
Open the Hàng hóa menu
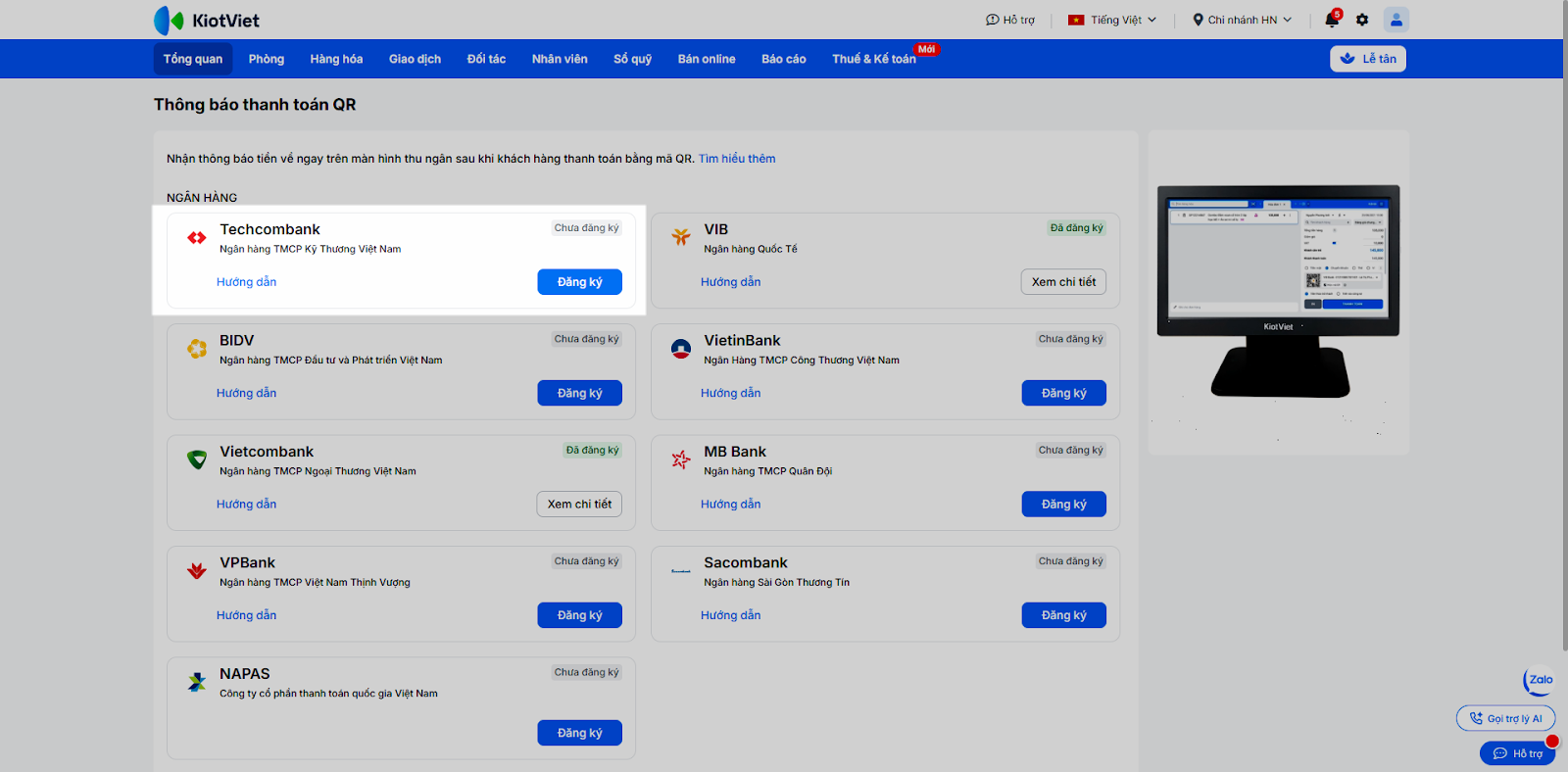[x=336, y=59]
